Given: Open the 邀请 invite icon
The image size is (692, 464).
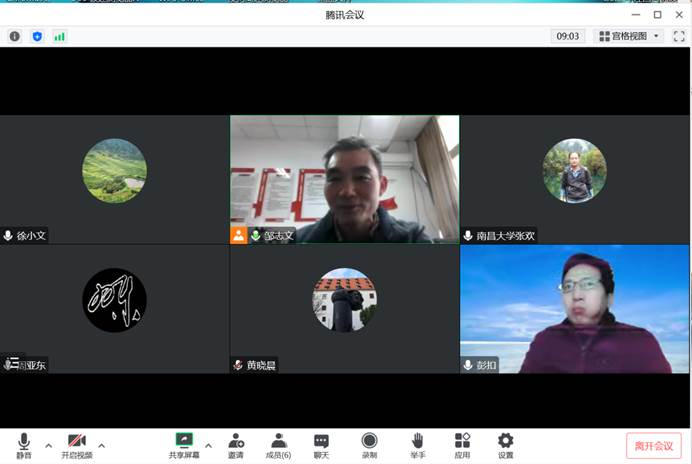Looking at the screenshot, I should pyautogui.click(x=235, y=444).
